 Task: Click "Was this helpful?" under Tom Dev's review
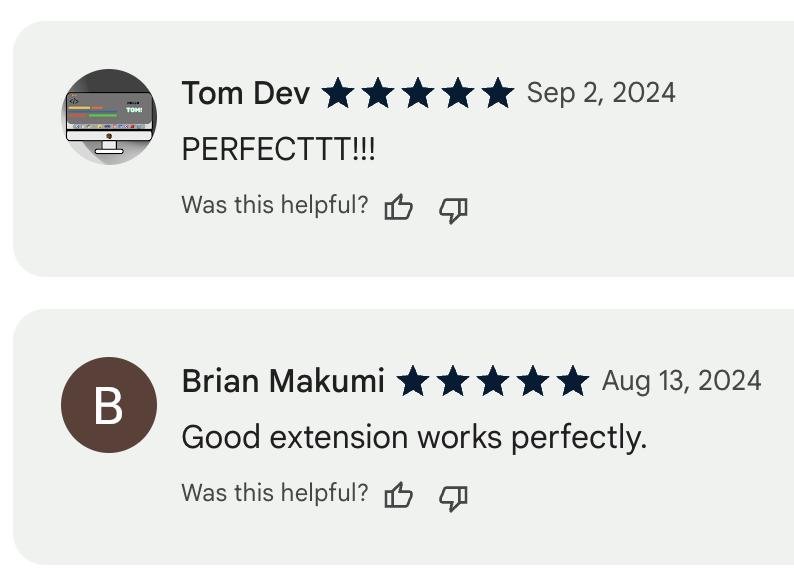coord(274,206)
